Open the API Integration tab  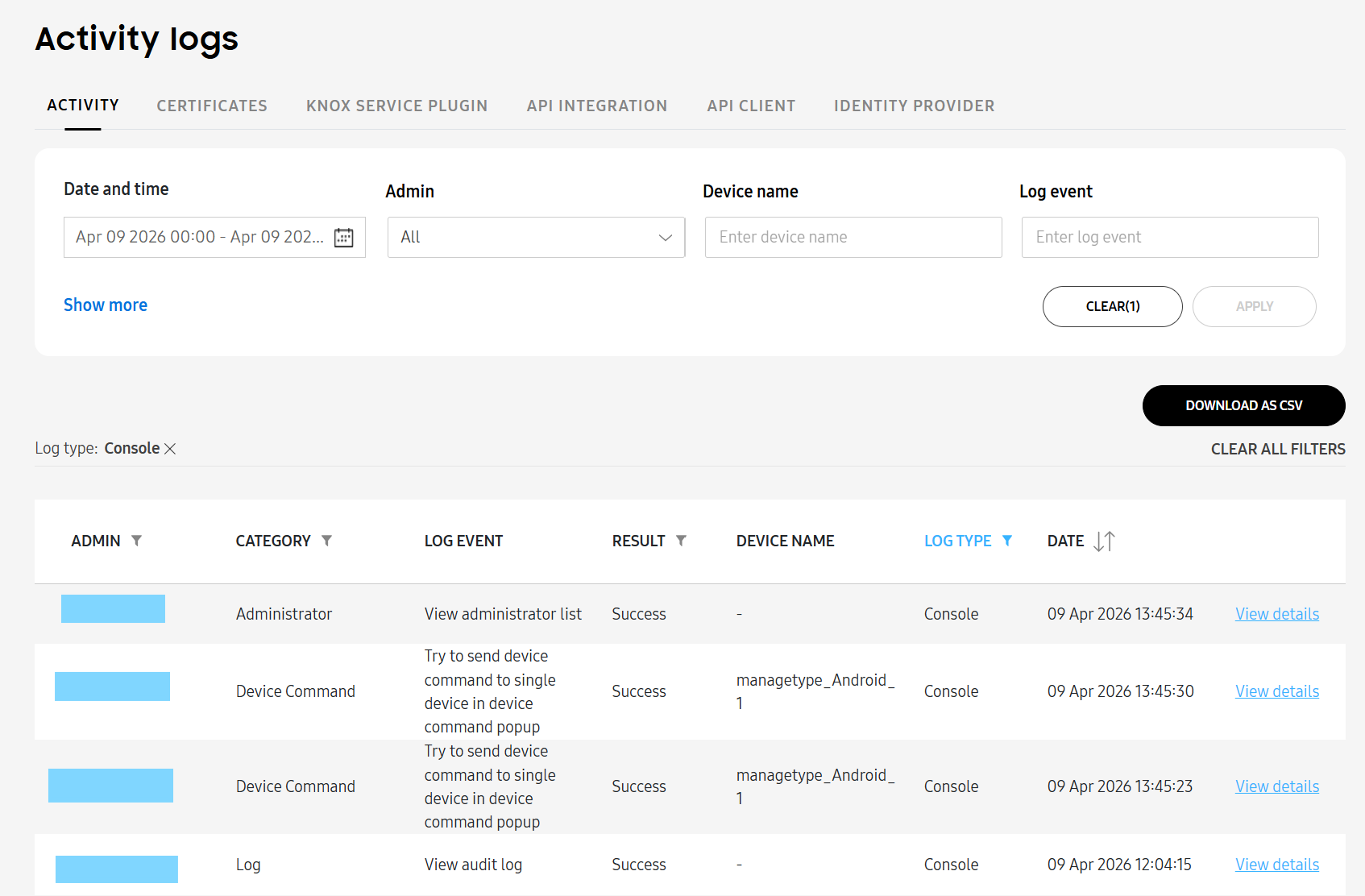pos(597,106)
